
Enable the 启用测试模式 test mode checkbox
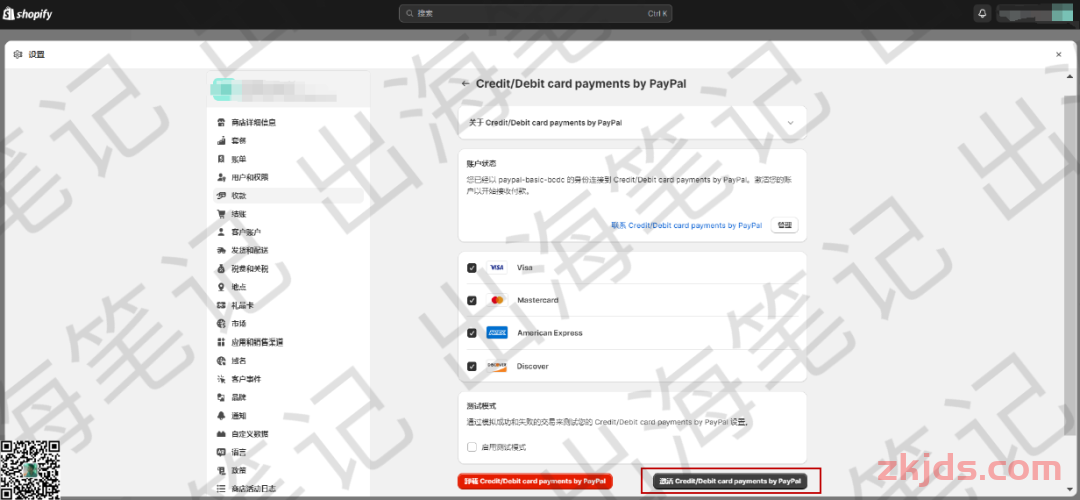[472, 447]
